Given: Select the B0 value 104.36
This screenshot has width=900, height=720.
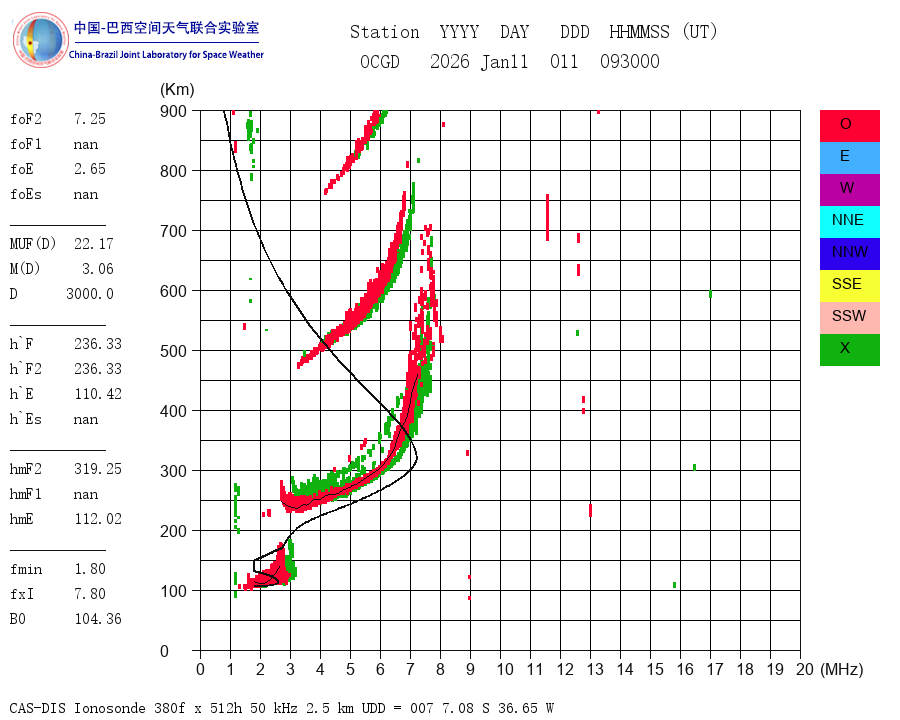Looking at the screenshot, I should point(98,619).
